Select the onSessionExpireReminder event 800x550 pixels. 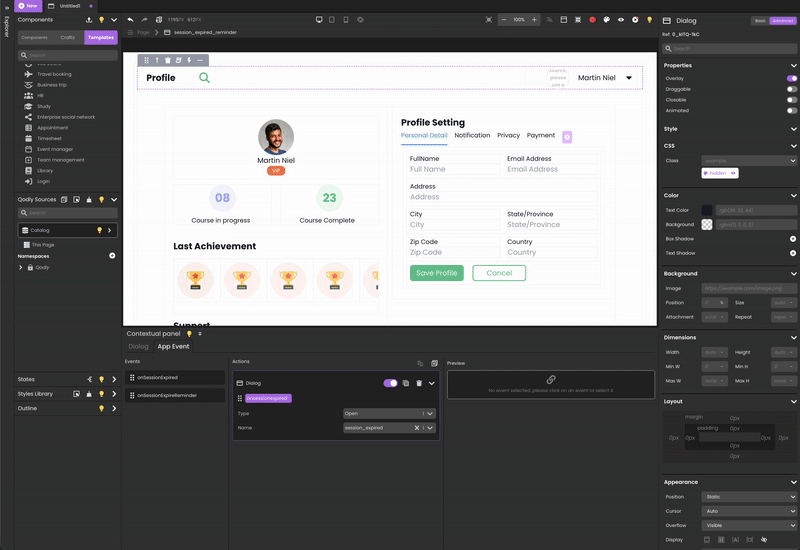(x=167, y=396)
